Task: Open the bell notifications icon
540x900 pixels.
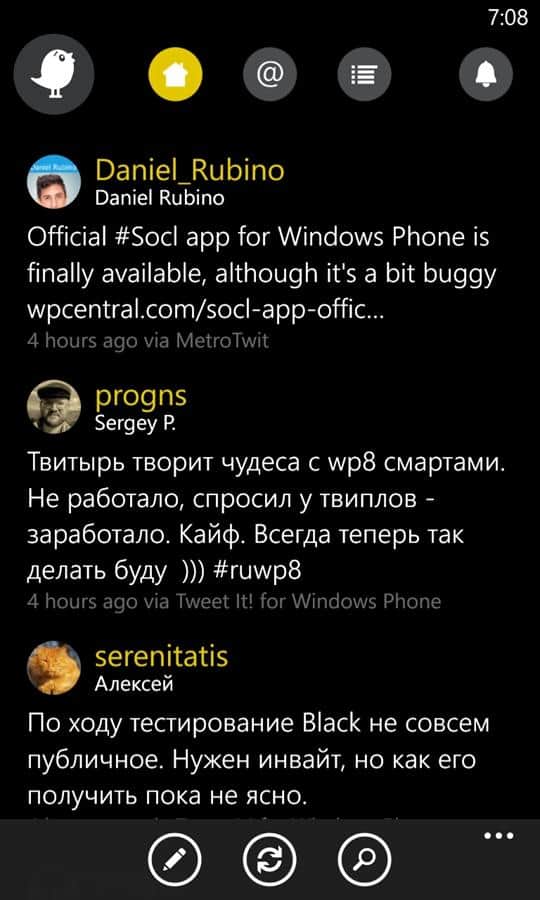Action: [x=485, y=73]
